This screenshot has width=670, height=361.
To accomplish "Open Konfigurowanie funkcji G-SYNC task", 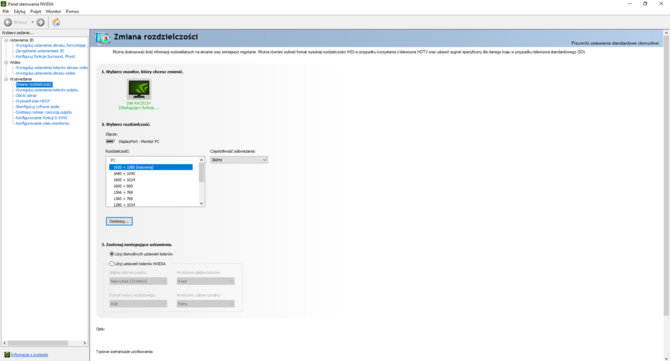I will click(x=41, y=118).
